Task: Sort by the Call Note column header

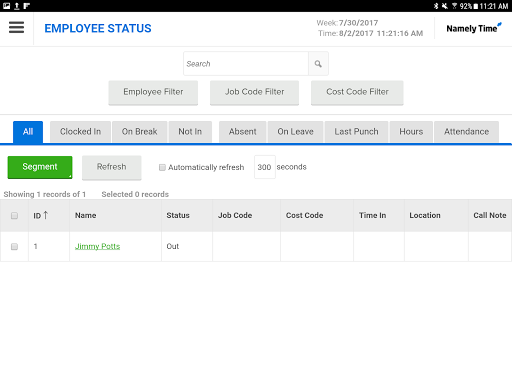Action: pyautogui.click(x=490, y=215)
